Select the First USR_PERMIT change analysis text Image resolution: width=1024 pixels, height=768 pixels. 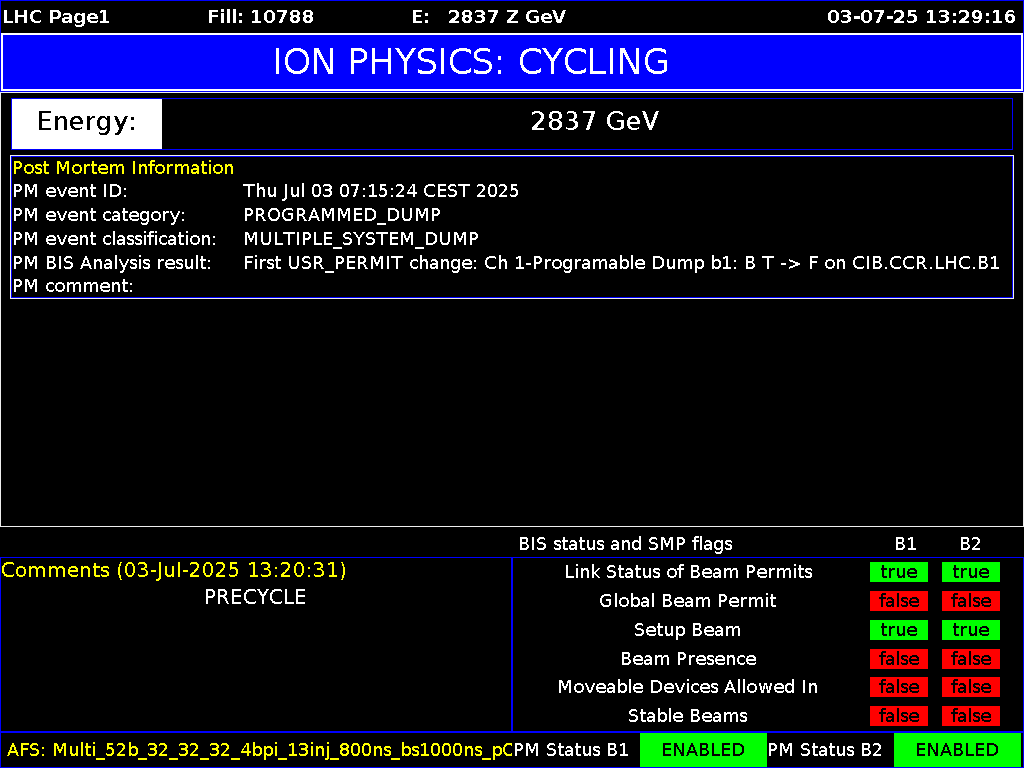pyautogui.click(x=622, y=263)
